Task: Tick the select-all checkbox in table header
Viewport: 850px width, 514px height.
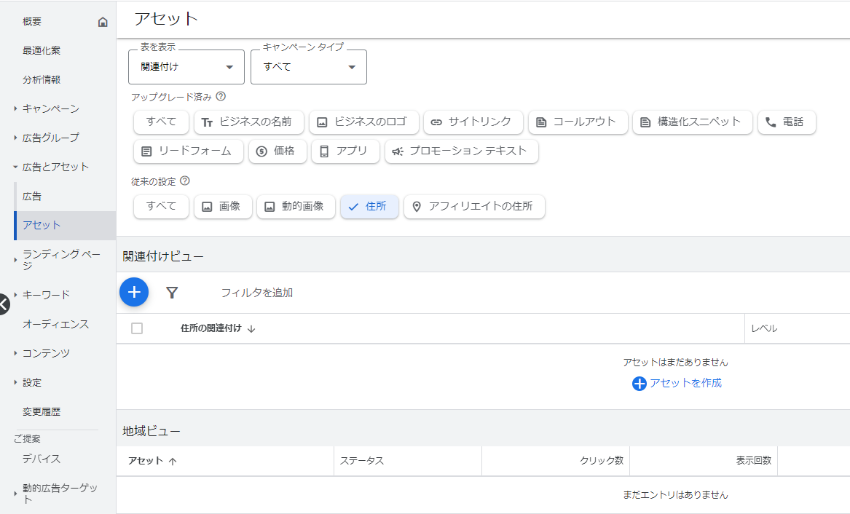Action: 137,329
